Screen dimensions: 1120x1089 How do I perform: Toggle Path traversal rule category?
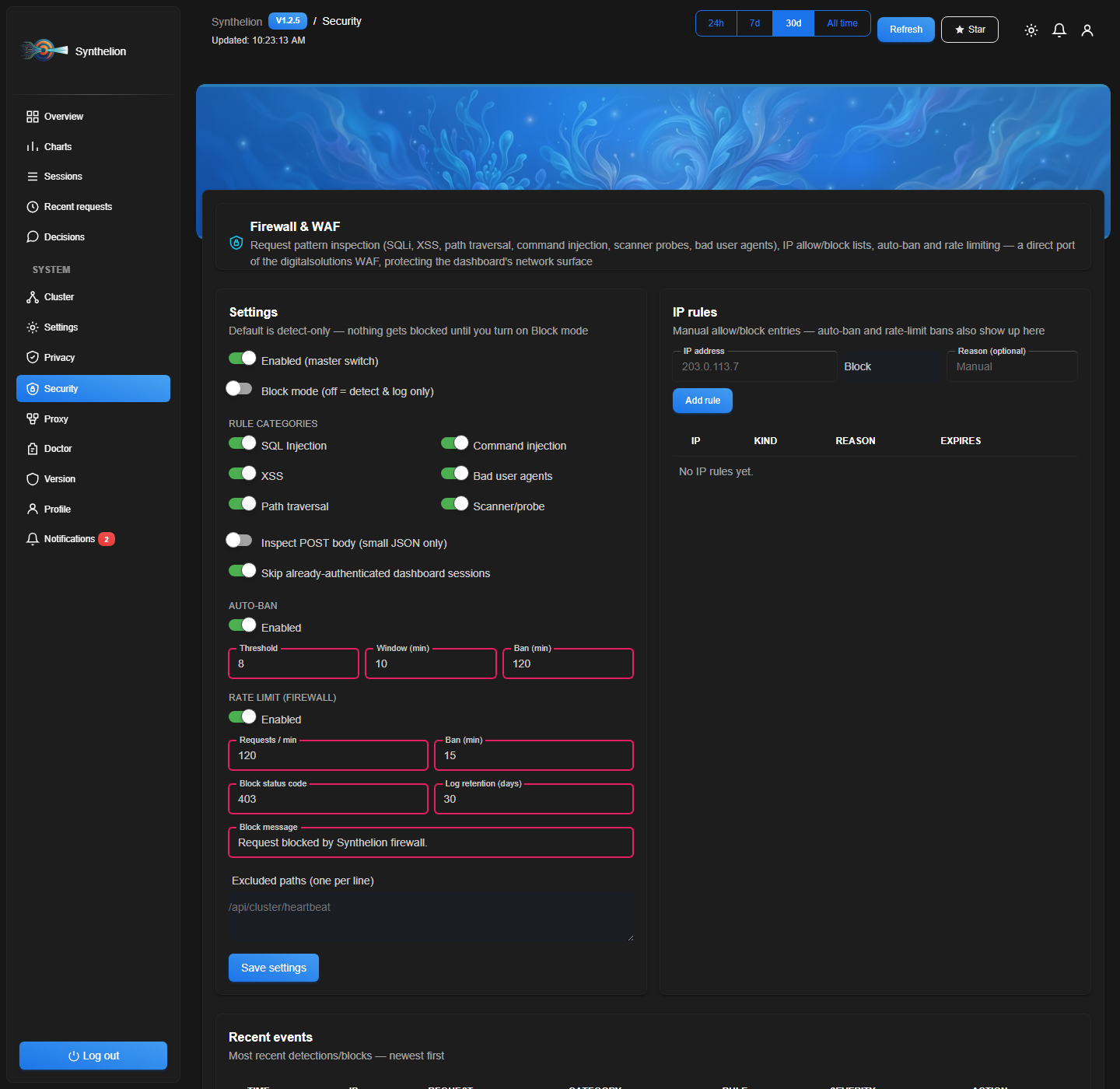(x=243, y=503)
